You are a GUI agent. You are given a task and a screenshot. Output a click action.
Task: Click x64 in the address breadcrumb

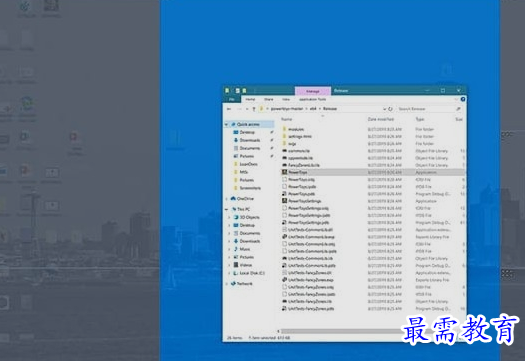[313, 109]
